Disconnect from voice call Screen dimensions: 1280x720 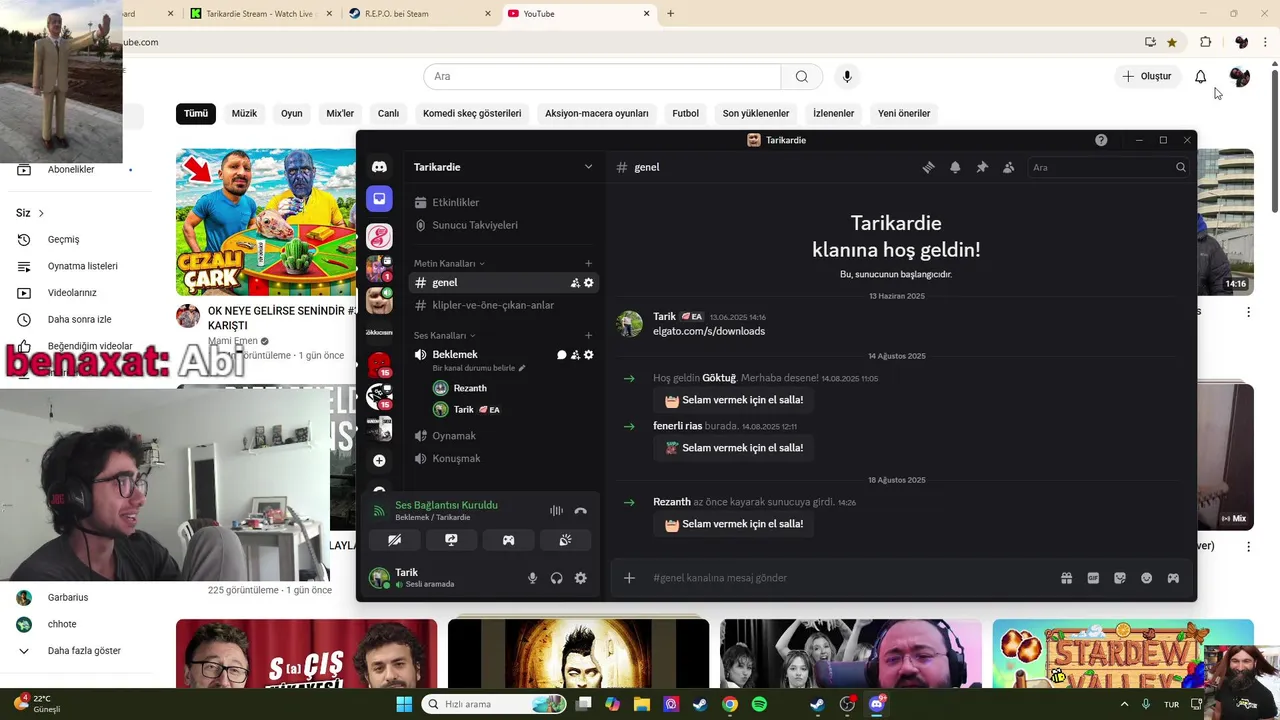580,511
